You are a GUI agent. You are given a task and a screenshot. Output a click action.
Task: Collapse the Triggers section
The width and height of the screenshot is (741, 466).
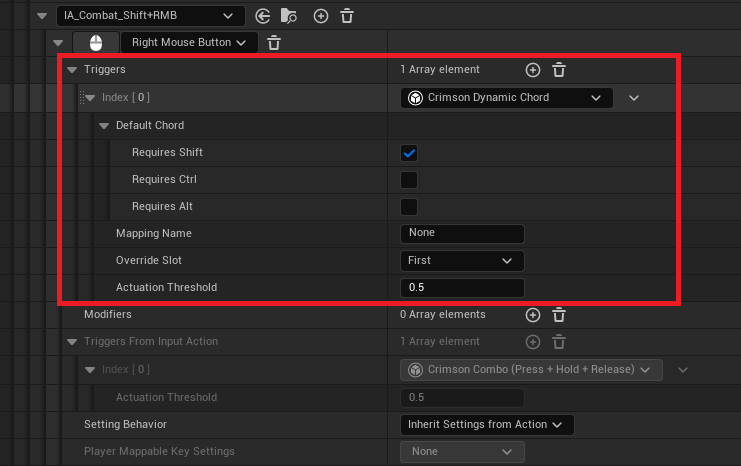pyautogui.click(x=72, y=70)
